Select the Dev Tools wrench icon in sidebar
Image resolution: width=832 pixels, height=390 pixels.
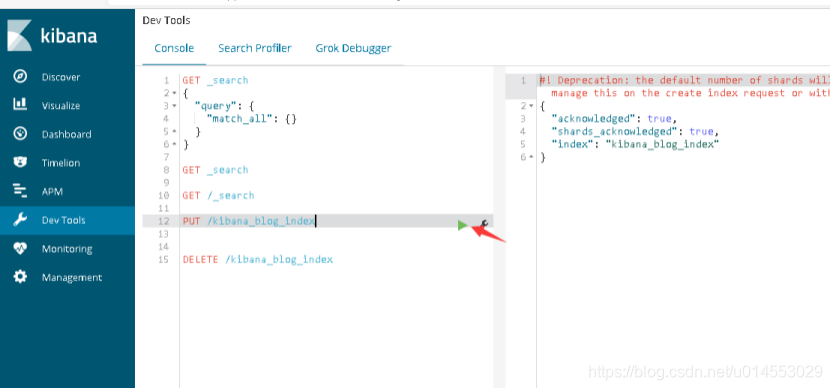coord(20,220)
